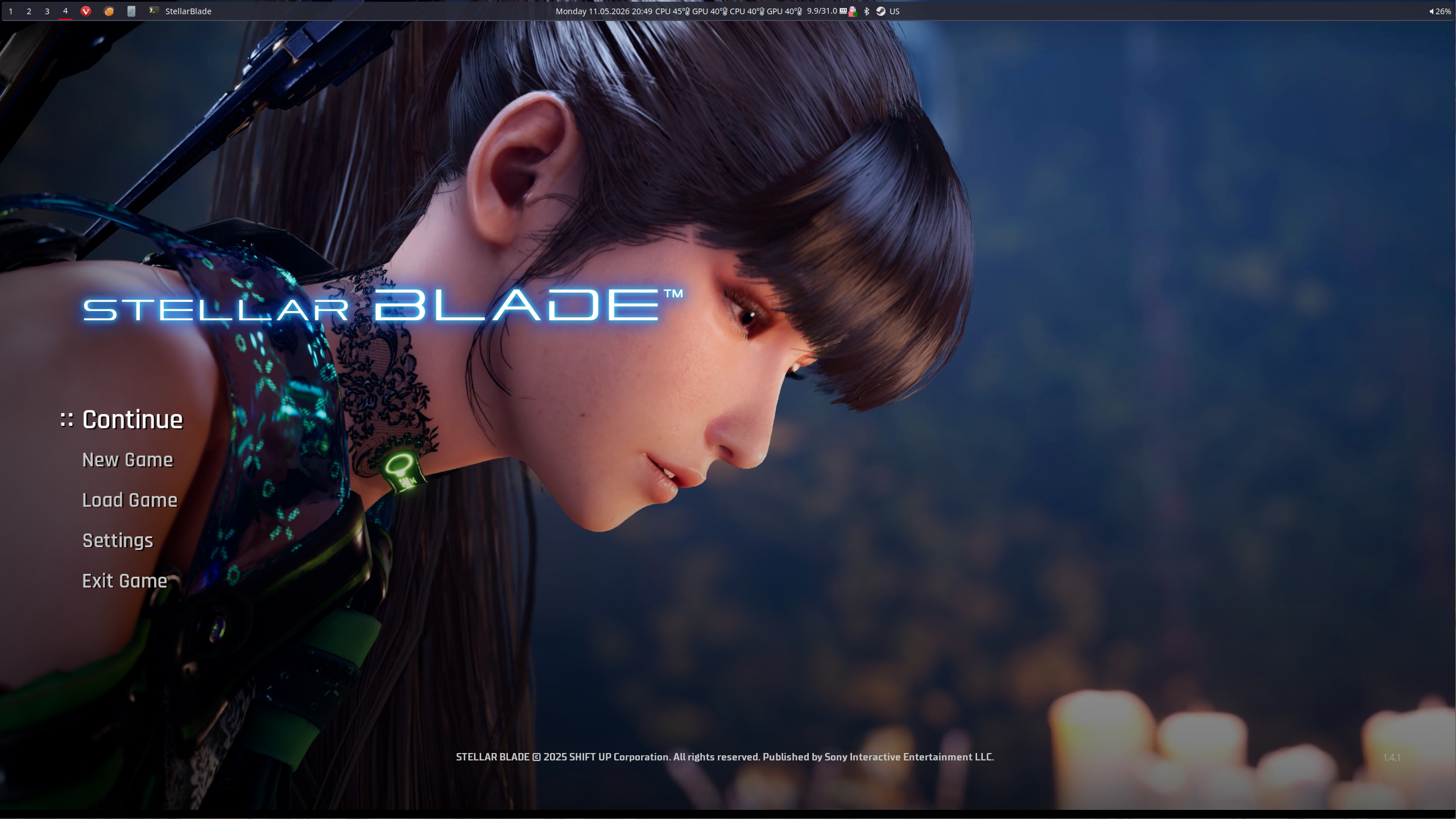Click the SHIFT UP Corporation copyright notice
This screenshot has width=1456, height=819.
[725, 757]
